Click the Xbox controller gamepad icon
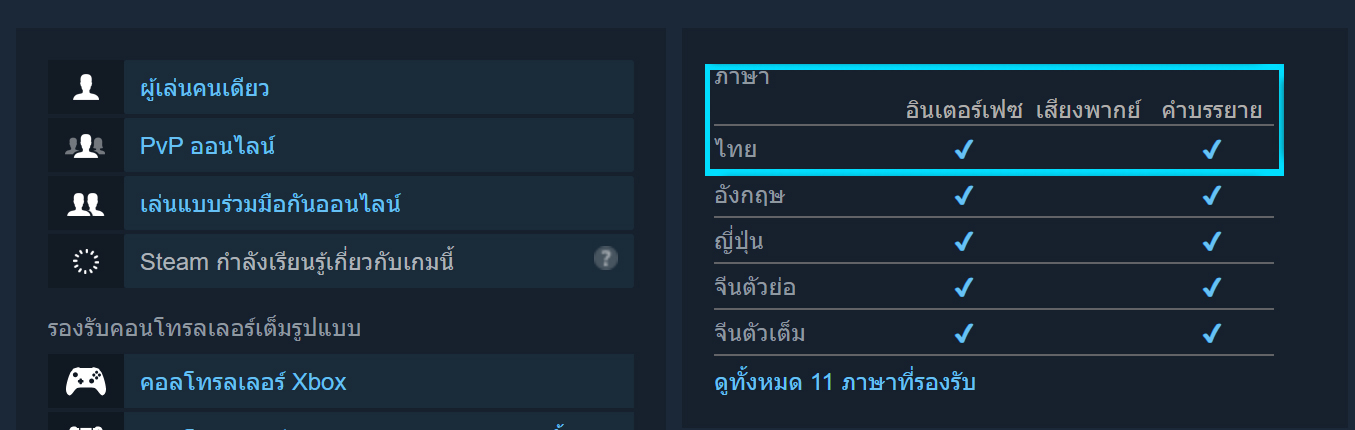 pyautogui.click(x=86, y=382)
